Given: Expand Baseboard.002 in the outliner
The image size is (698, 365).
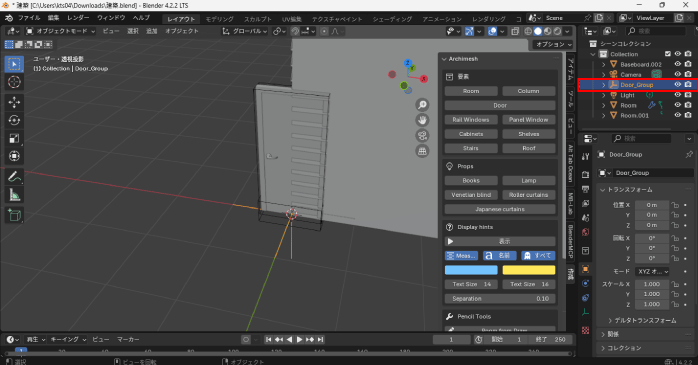Looking at the screenshot, I should point(604,64).
